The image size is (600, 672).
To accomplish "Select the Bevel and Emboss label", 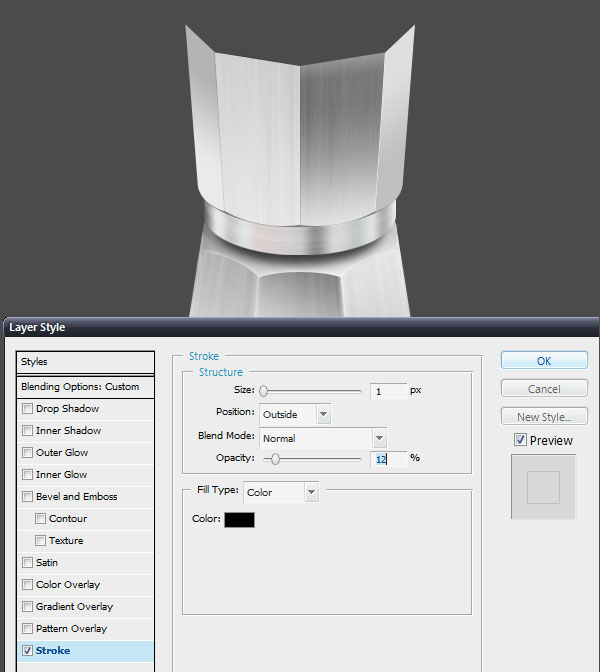I will [x=76, y=496].
